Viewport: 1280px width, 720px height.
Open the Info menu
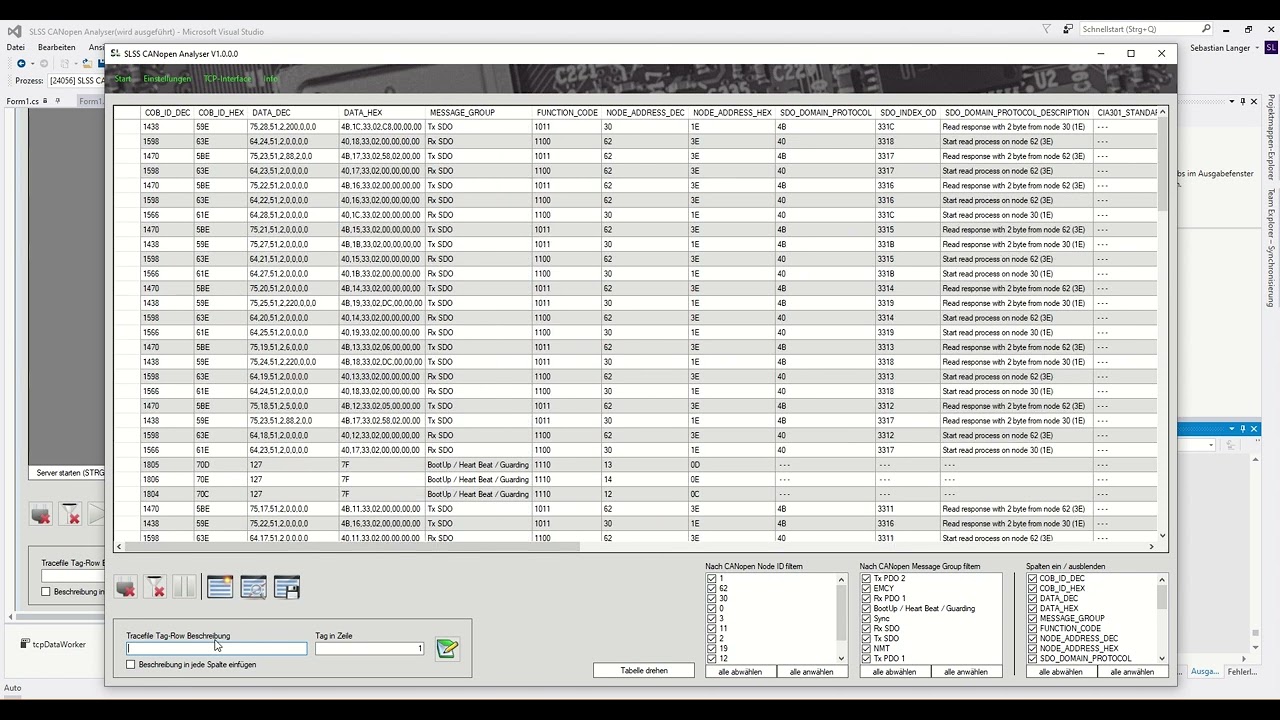pyautogui.click(x=271, y=79)
